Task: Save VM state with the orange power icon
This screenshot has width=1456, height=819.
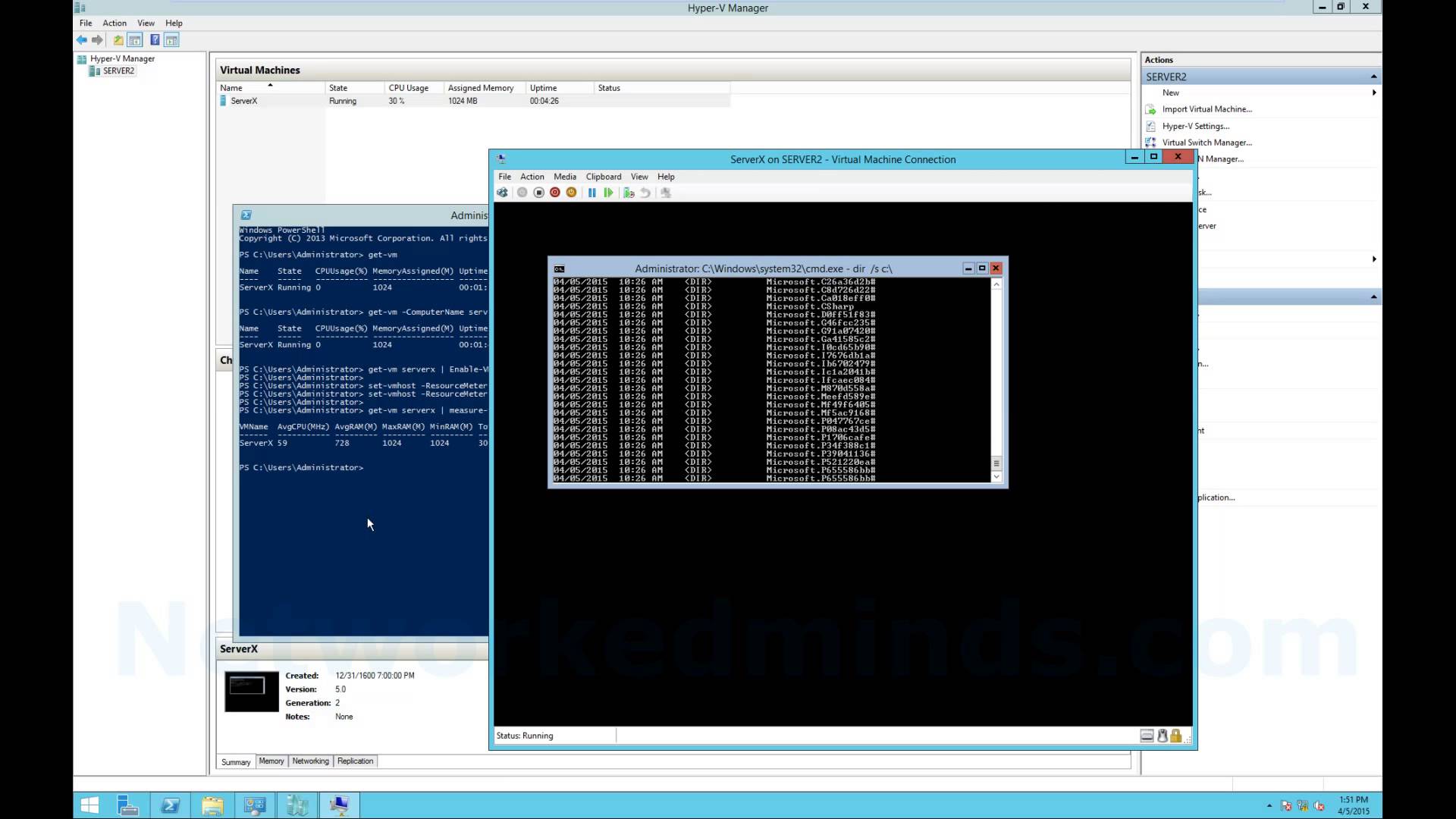Action: 572,193
